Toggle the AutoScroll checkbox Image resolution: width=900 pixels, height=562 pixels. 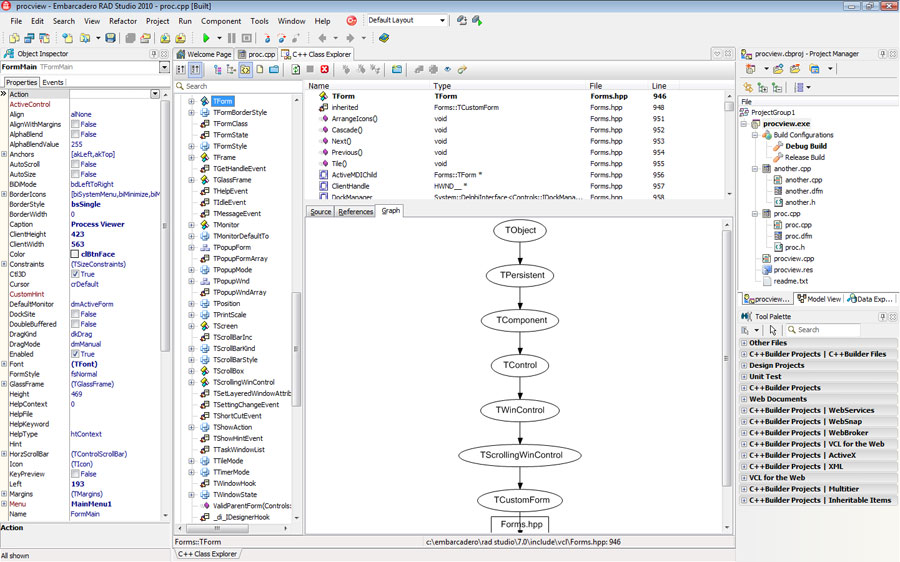(x=75, y=164)
